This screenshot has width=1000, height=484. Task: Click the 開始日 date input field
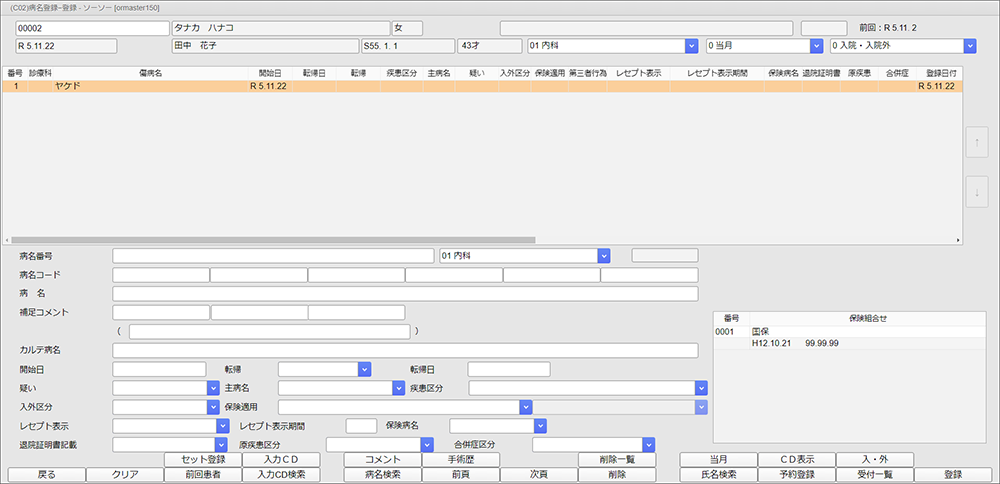(159, 369)
